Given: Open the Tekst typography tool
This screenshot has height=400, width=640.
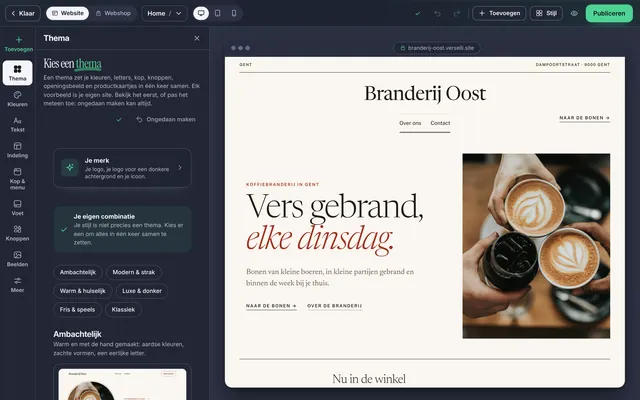Looking at the screenshot, I should [x=18, y=124].
